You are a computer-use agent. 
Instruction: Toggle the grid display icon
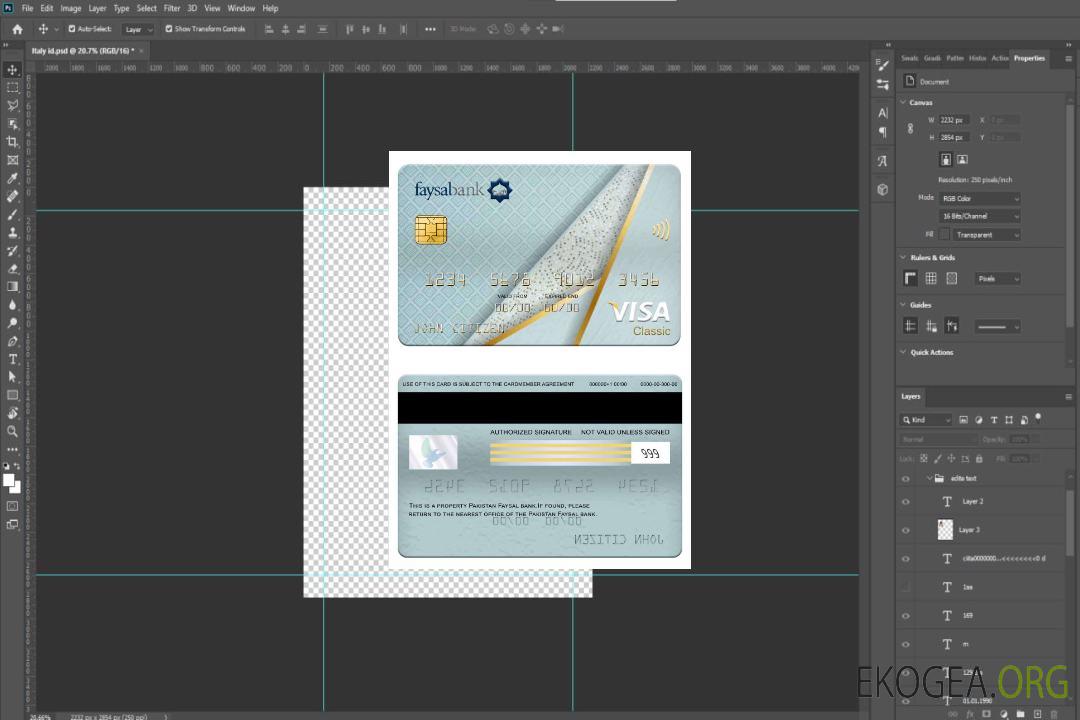point(931,279)
